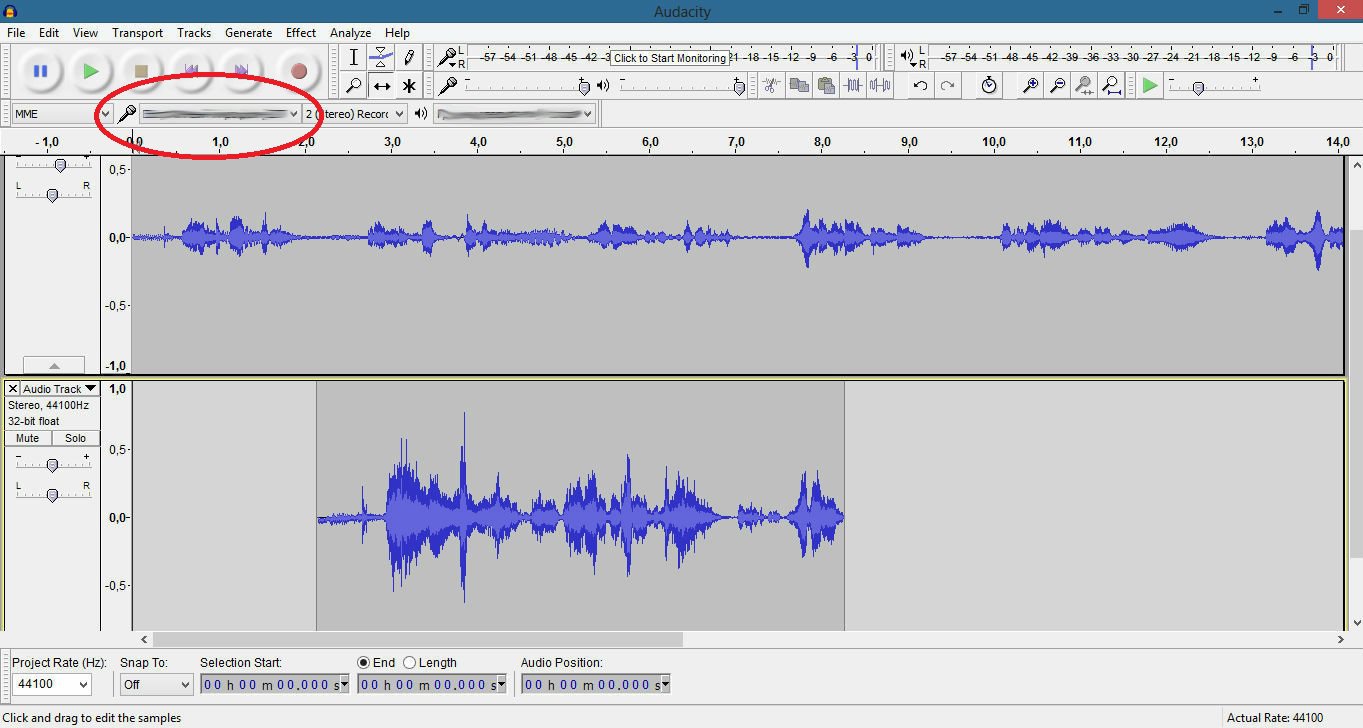Open the MME audio host dropdown

tap(62, 114)
